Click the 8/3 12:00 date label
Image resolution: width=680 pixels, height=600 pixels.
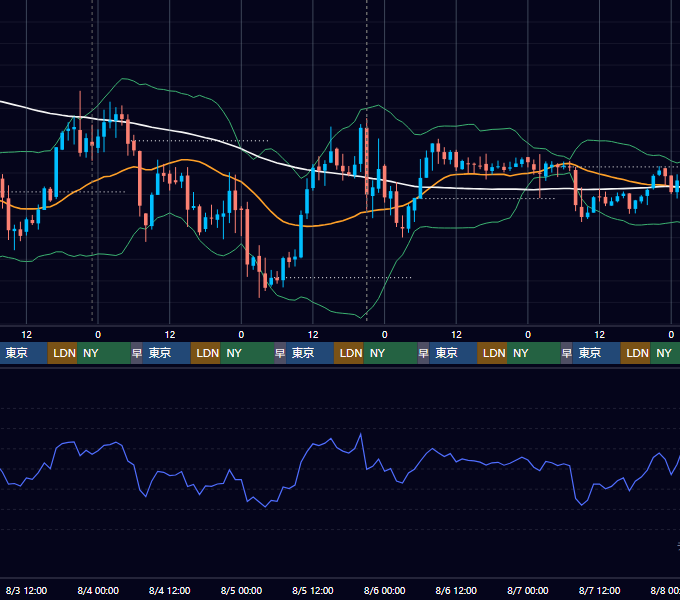(x=26, y=590)
